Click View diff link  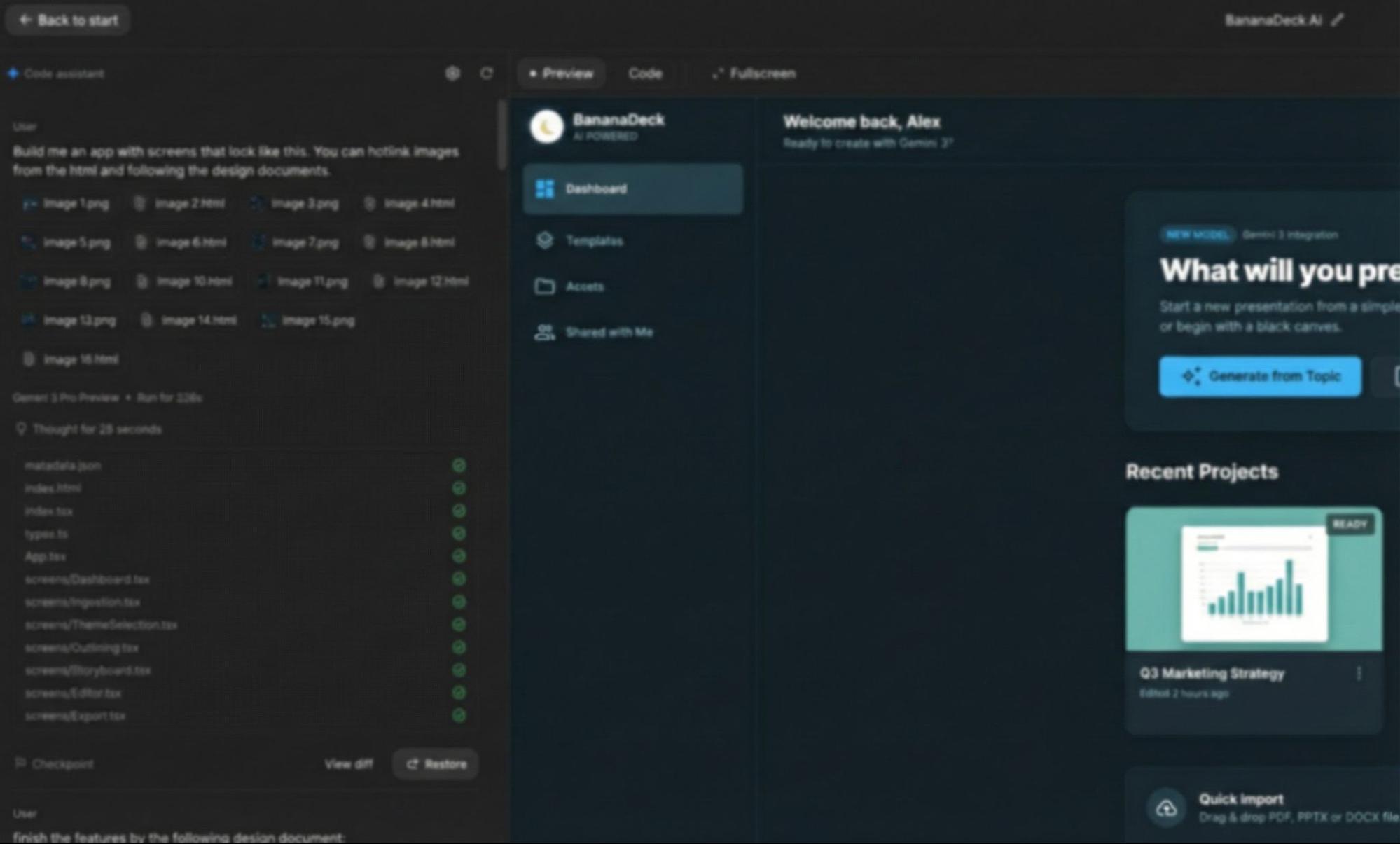coord(348,764)
